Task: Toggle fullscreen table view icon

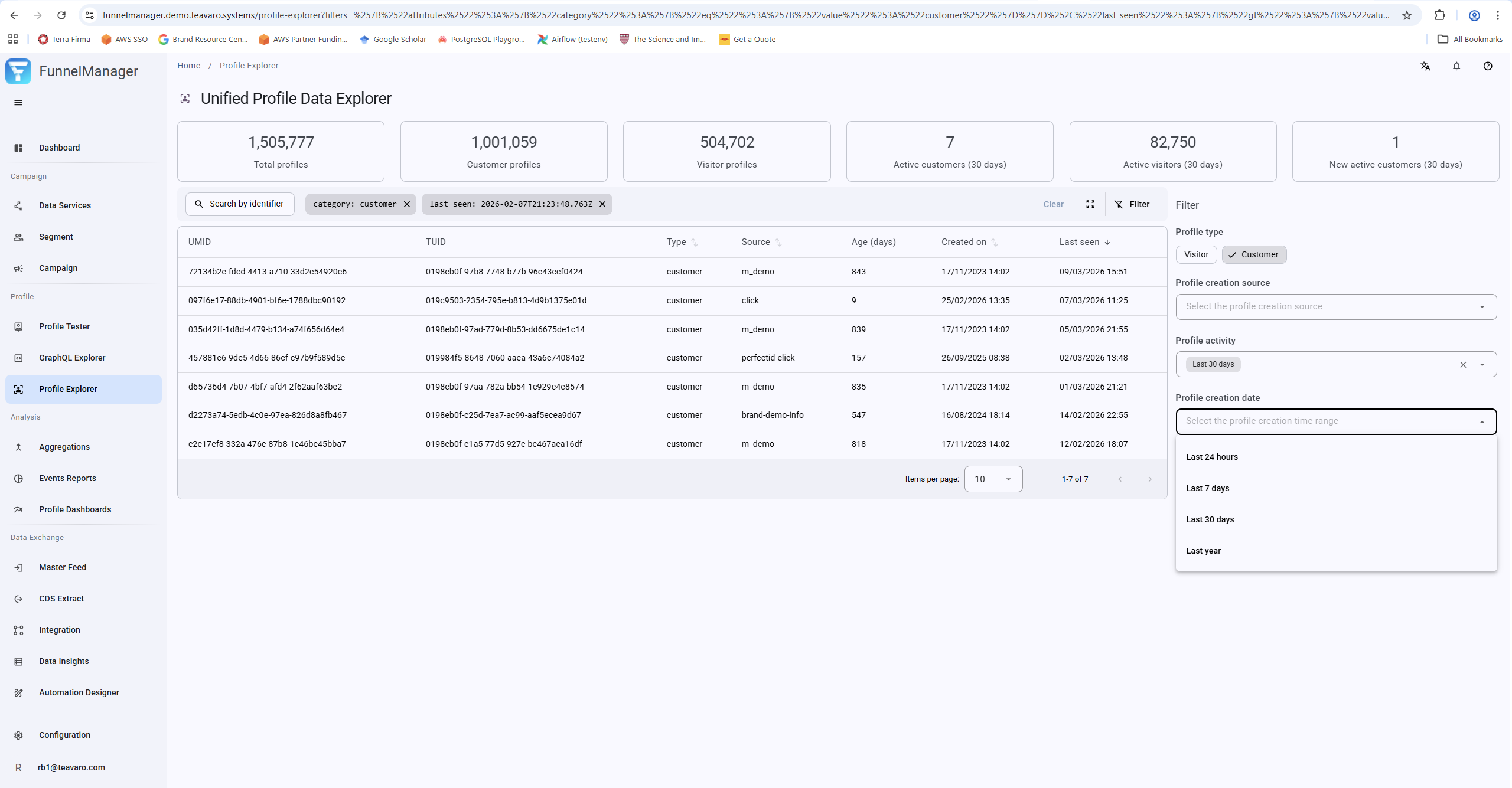Action: tap(1090, 204)
